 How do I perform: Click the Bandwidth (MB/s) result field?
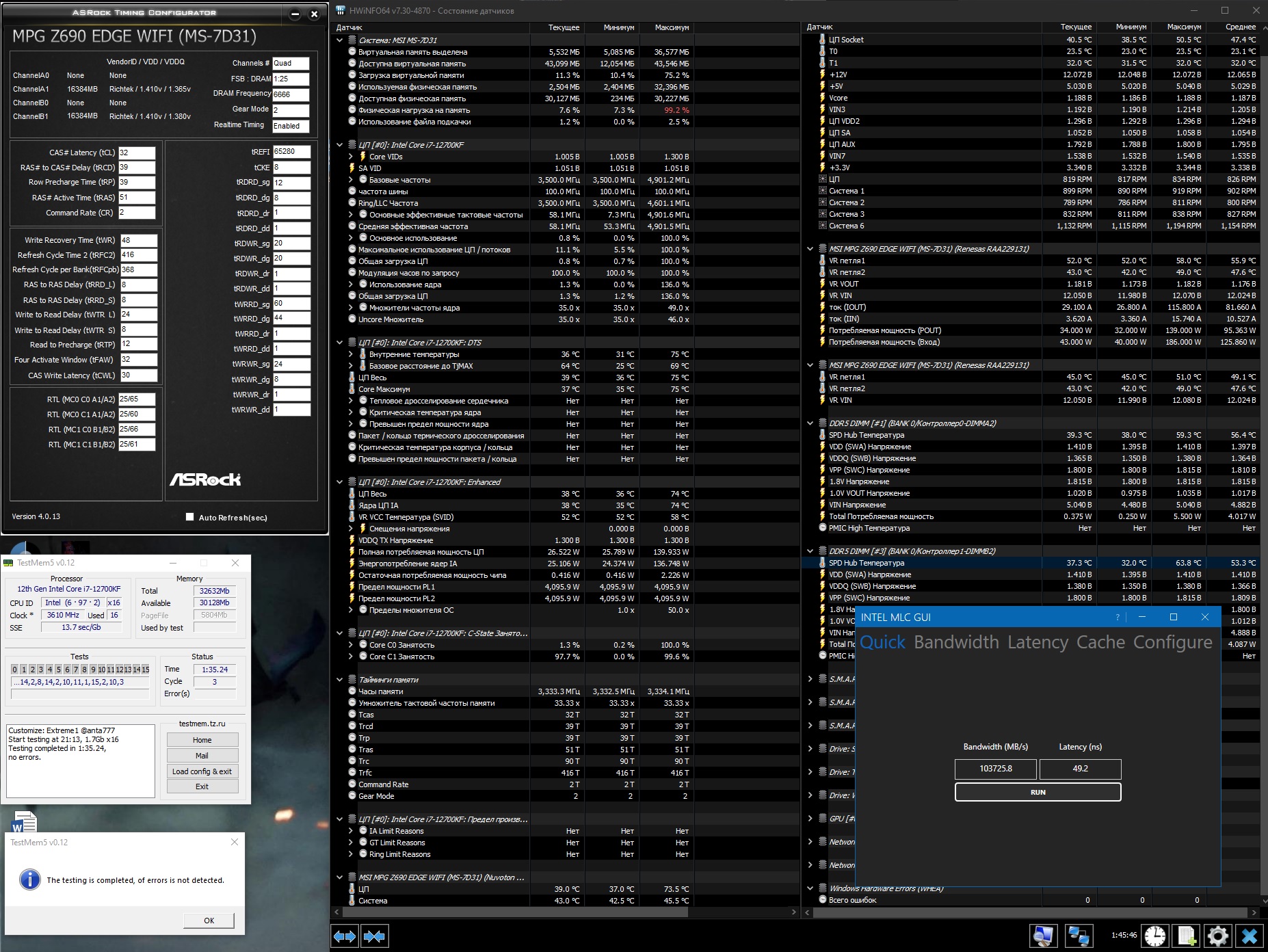coord(996,769)
